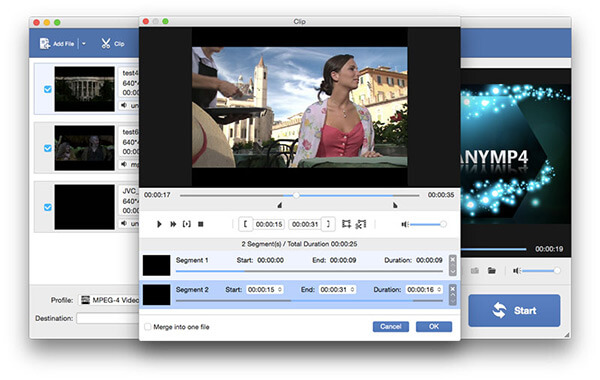Click the Cancel button in Clip window
The image size is (600, 380).
click(391, 326)
